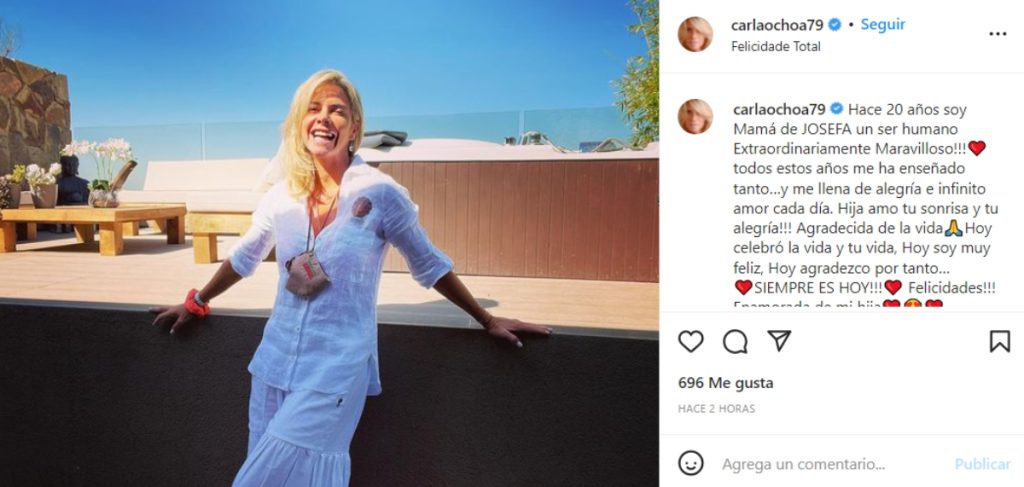Click the verified badge beside header username
1024x487 pixels.
pos(835,25)
